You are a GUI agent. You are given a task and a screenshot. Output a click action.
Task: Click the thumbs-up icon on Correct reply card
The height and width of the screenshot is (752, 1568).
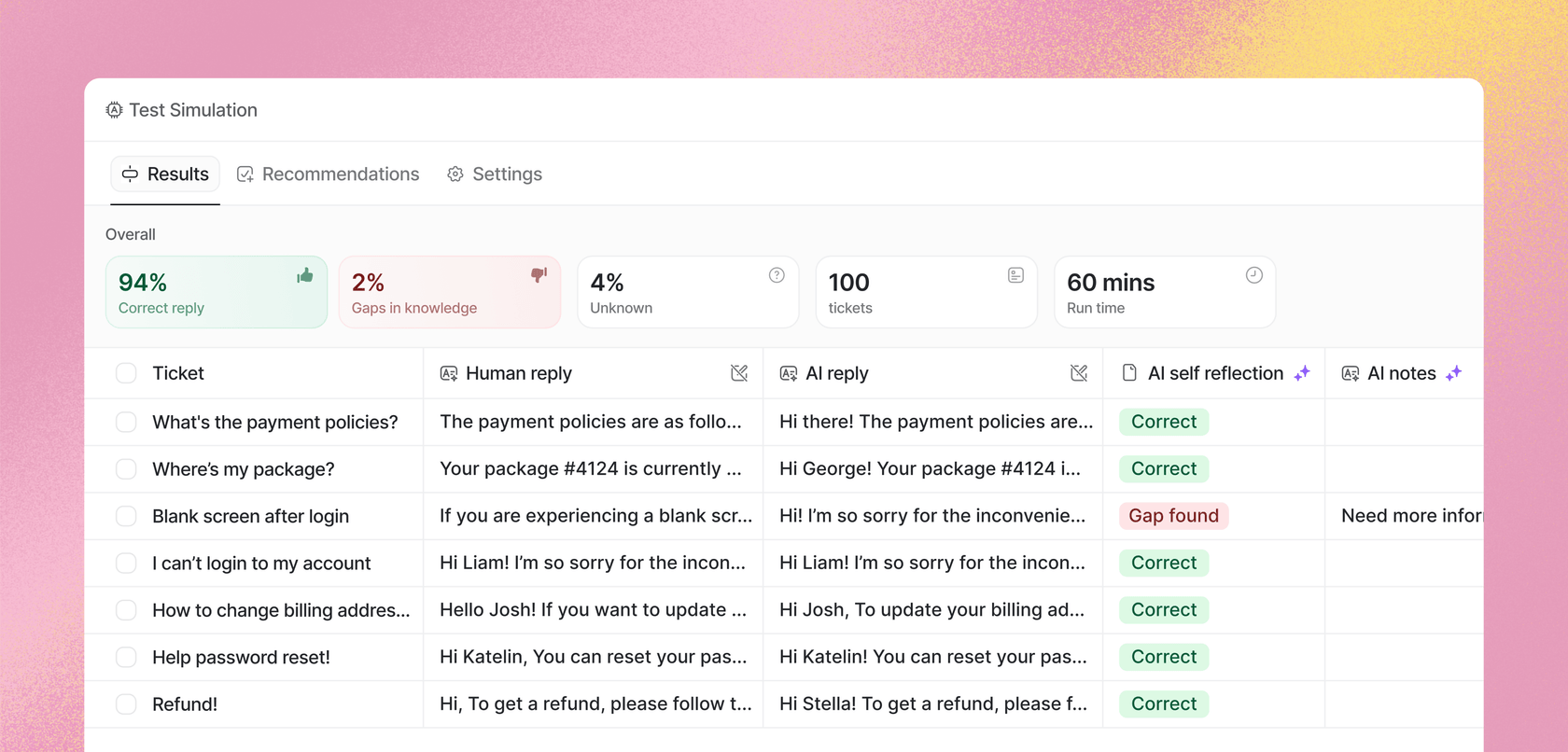point(305,275)
